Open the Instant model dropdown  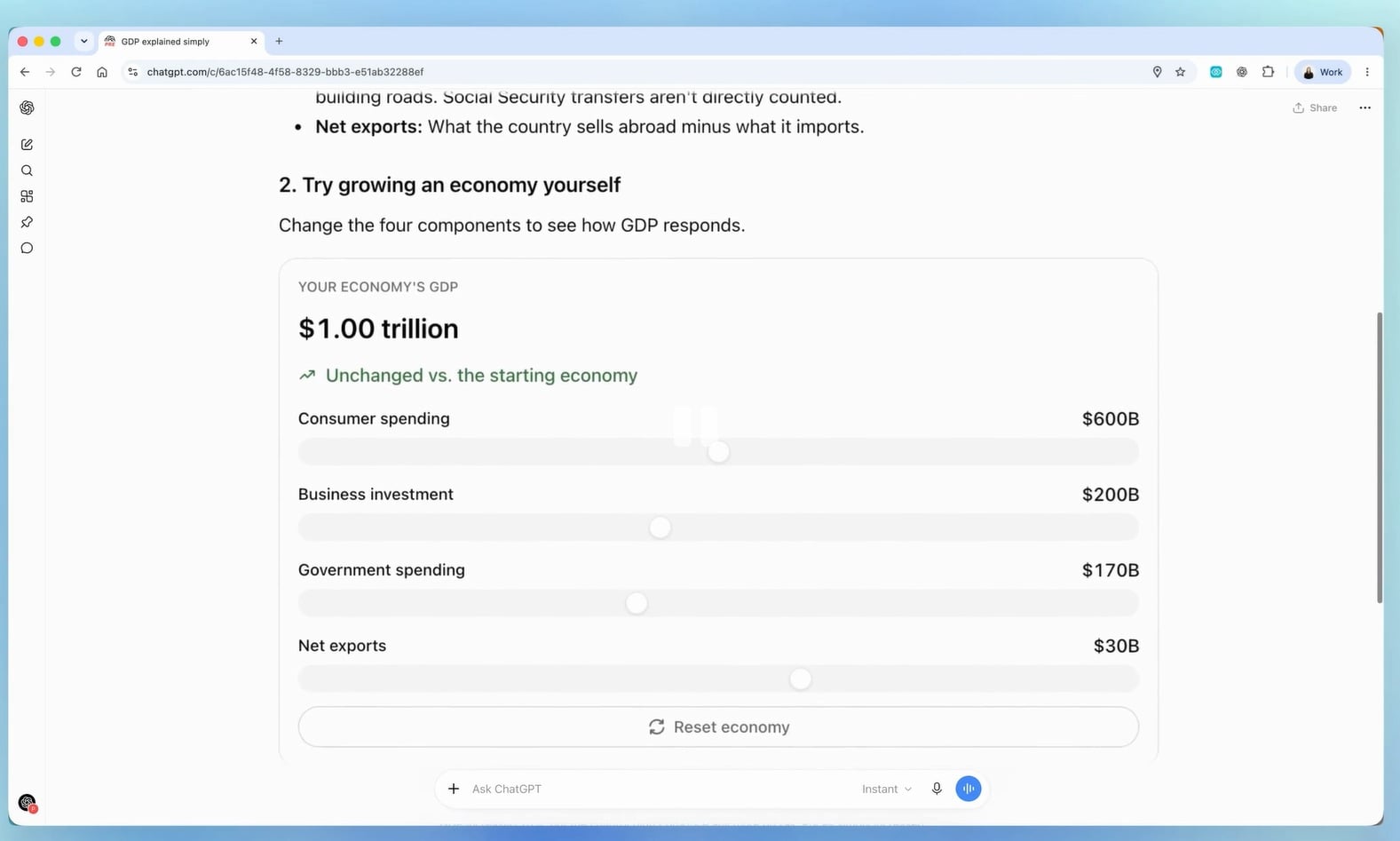886,789
